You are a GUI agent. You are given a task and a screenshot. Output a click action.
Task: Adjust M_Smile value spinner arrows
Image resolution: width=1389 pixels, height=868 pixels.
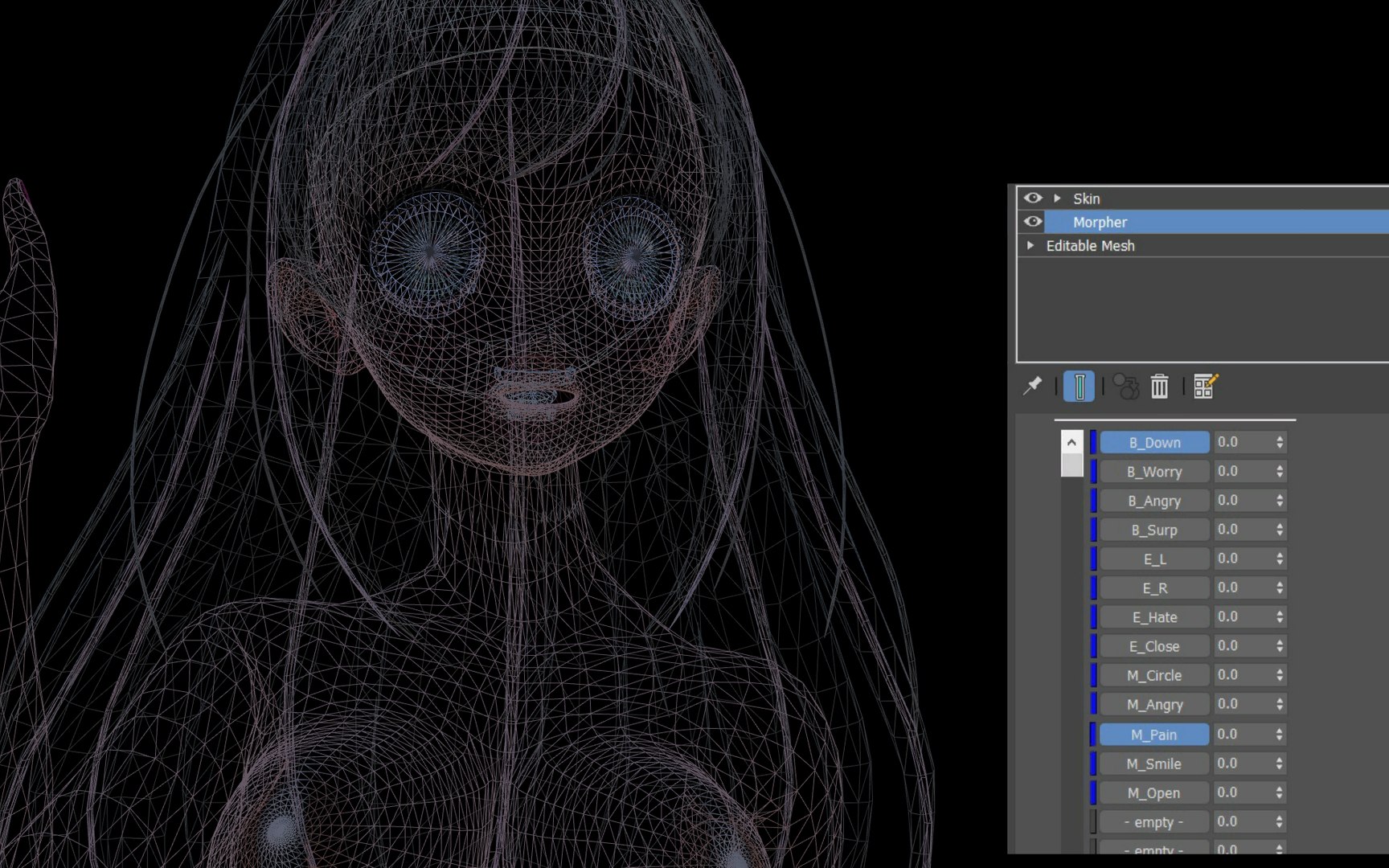pos(1280,764)
